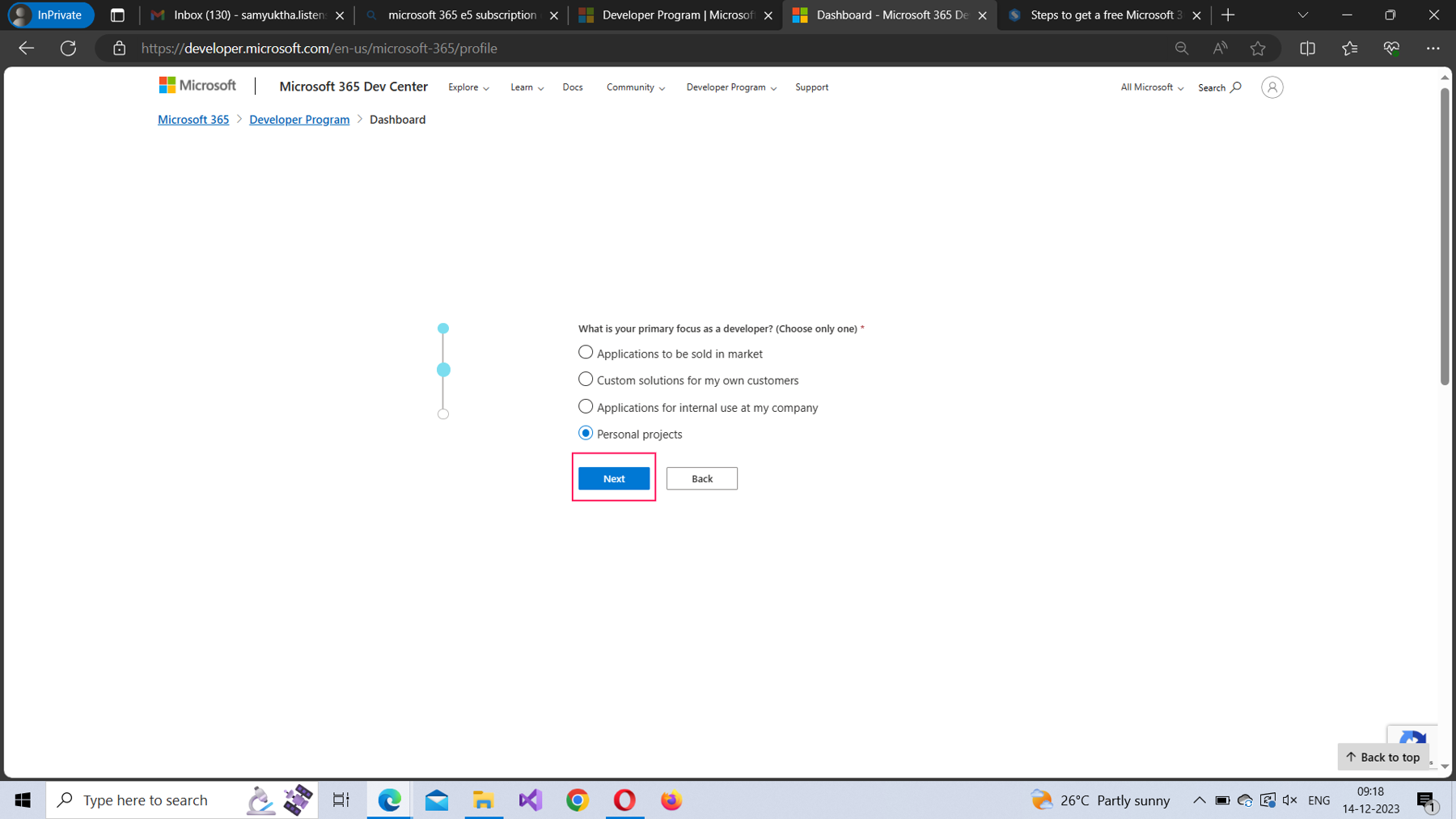
Task: Click the browser back arrow icon
Action: (x=26, y=49)
